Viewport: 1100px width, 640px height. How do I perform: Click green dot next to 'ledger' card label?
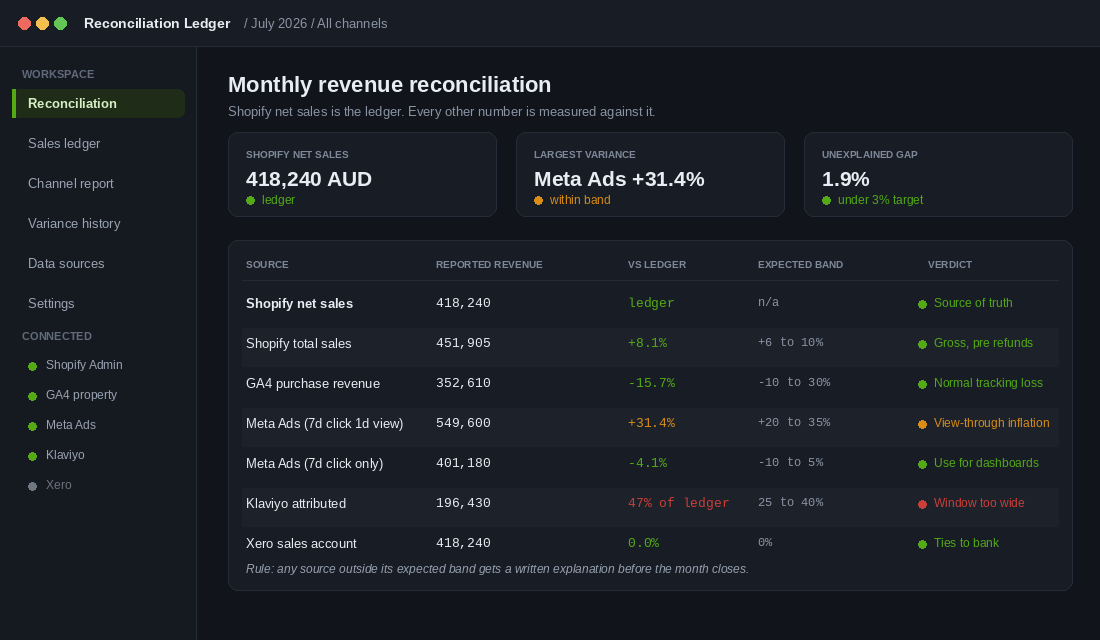tap(250, 201)
